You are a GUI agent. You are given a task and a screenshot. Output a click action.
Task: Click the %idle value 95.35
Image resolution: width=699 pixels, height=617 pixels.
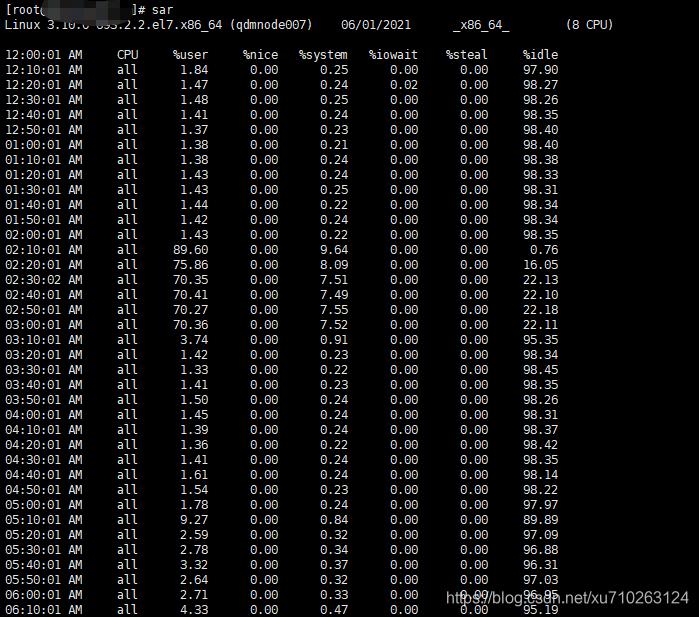540,340
